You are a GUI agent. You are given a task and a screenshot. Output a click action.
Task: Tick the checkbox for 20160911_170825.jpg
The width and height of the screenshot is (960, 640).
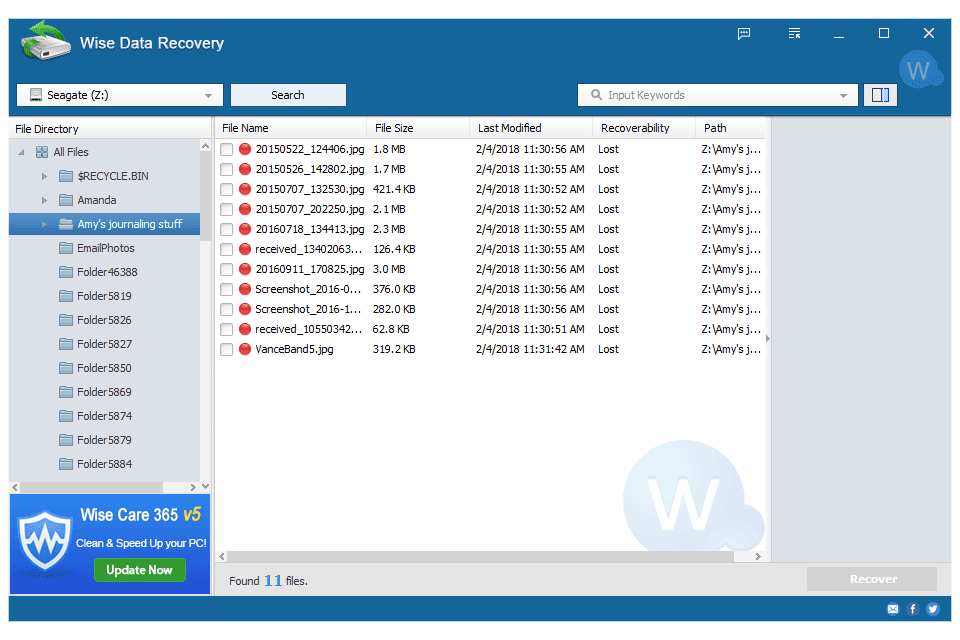pyautogui.click(x=227, y=269)
